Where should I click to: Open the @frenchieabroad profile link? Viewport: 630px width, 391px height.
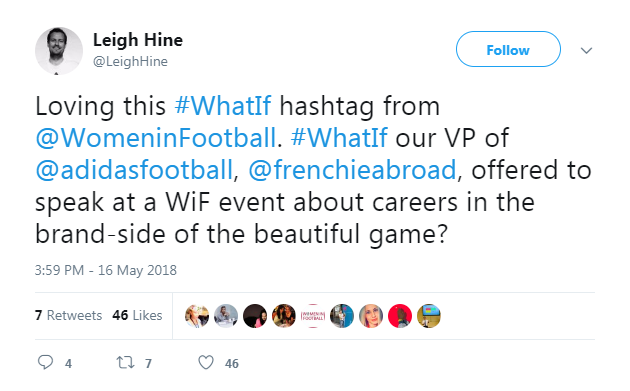tap(352, 170)
